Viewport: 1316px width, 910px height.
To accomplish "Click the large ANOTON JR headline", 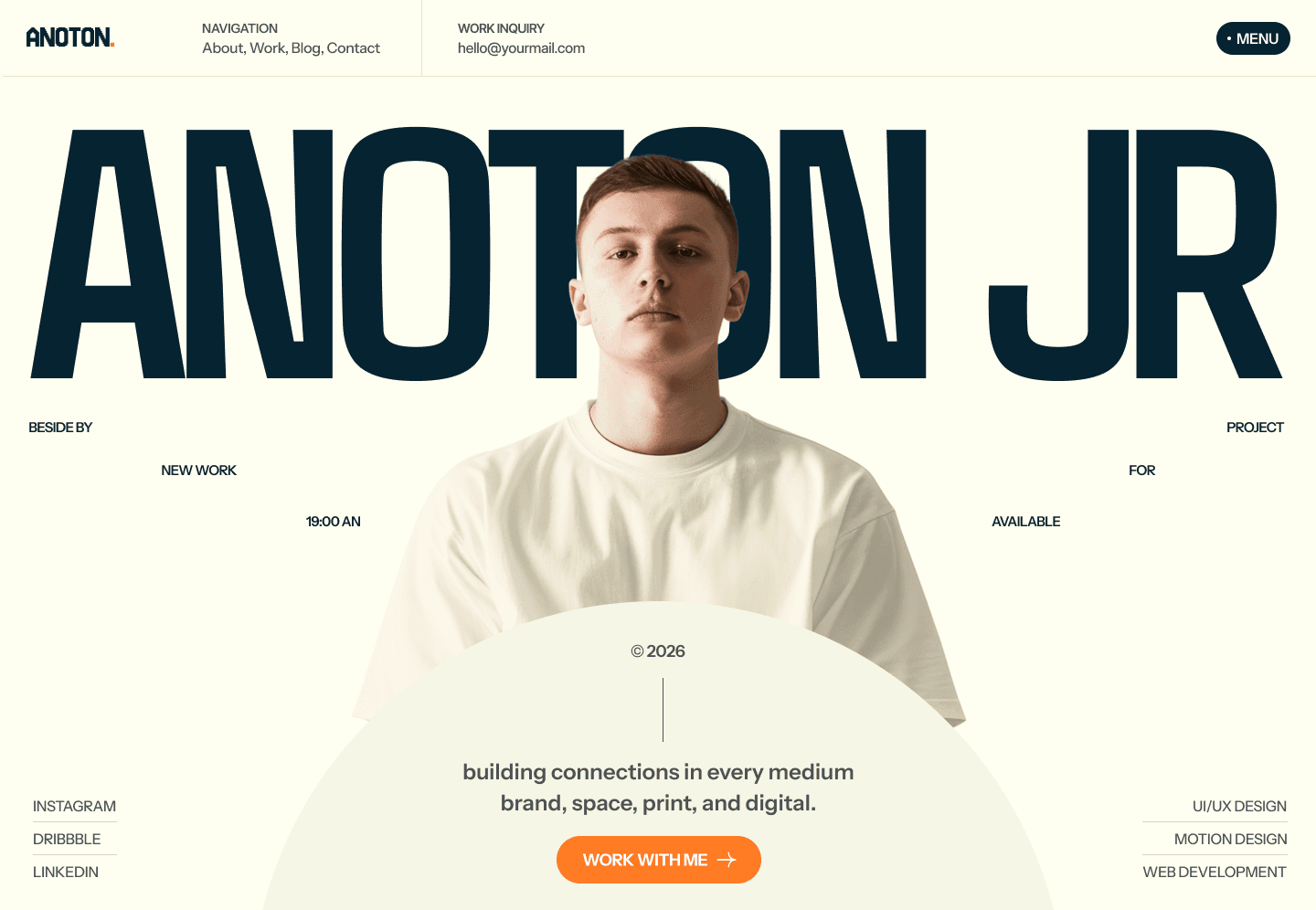I will [656, 253].
